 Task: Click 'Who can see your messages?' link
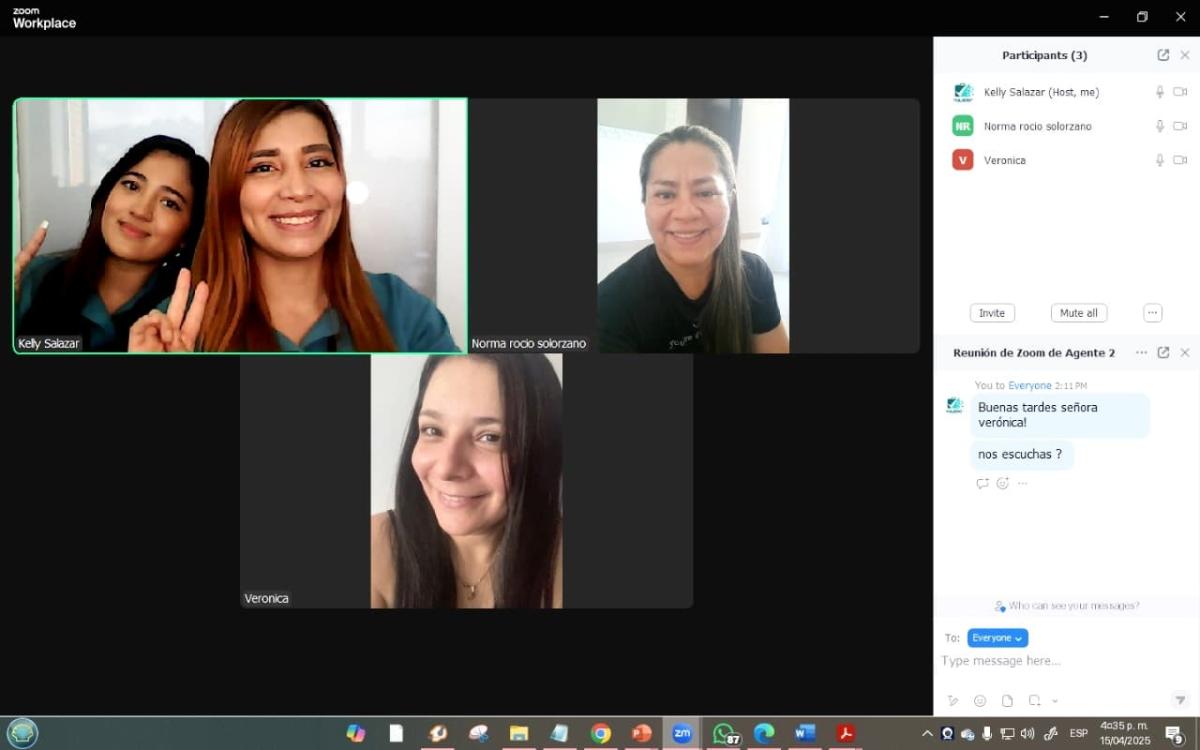[1067, 606]
